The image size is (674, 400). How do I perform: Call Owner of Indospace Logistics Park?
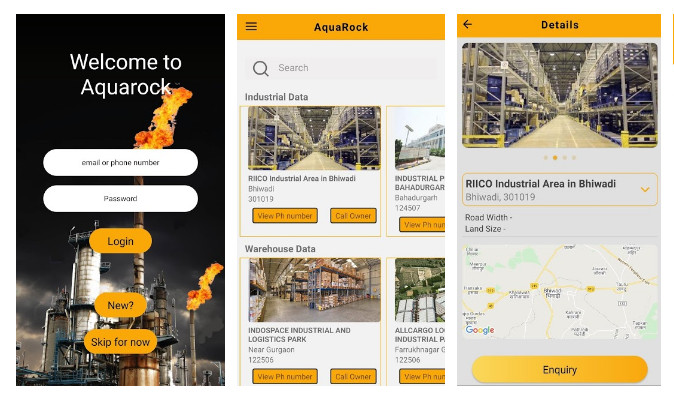pyautogui.click(x=353, y=377)
